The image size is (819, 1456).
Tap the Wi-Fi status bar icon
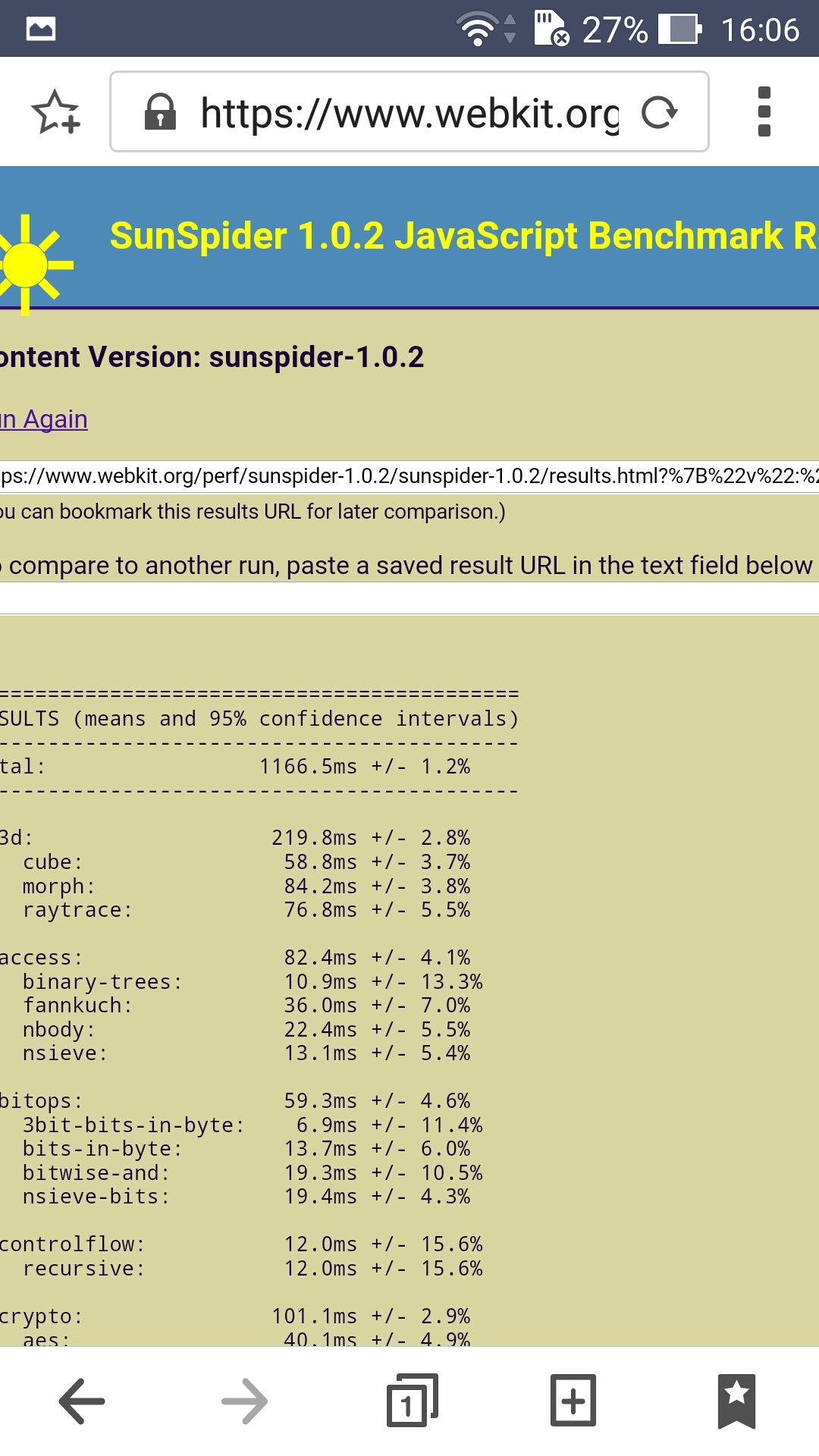478,30
